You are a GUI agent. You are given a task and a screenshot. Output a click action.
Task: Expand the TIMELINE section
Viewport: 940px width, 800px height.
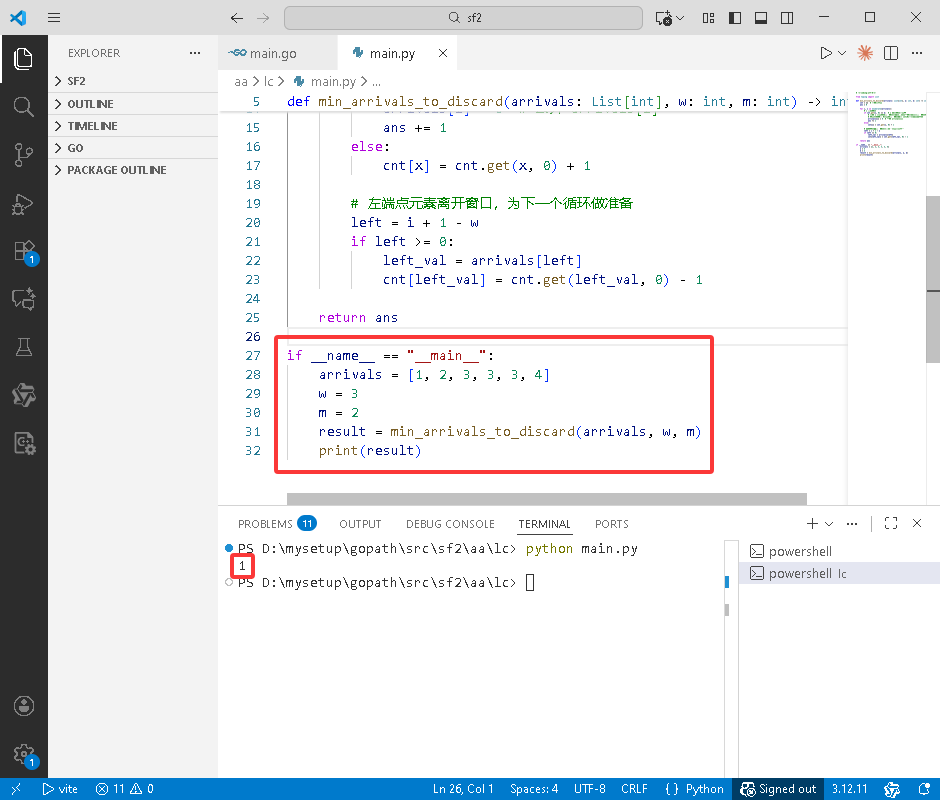point(132,126)
